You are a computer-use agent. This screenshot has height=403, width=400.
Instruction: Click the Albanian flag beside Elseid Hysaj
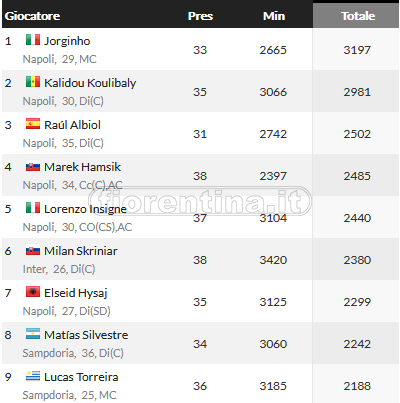point(33,292)
